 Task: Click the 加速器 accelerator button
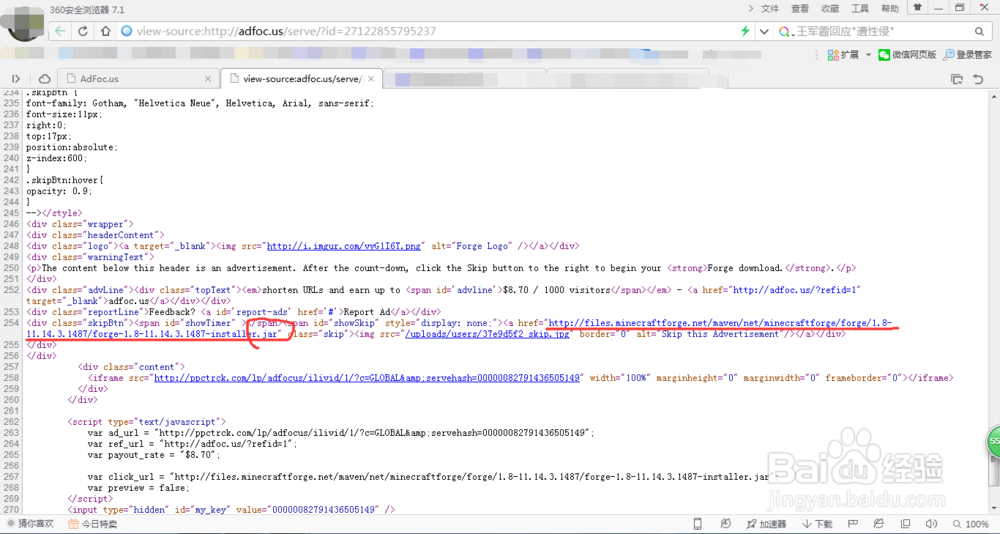pos(767,524)
